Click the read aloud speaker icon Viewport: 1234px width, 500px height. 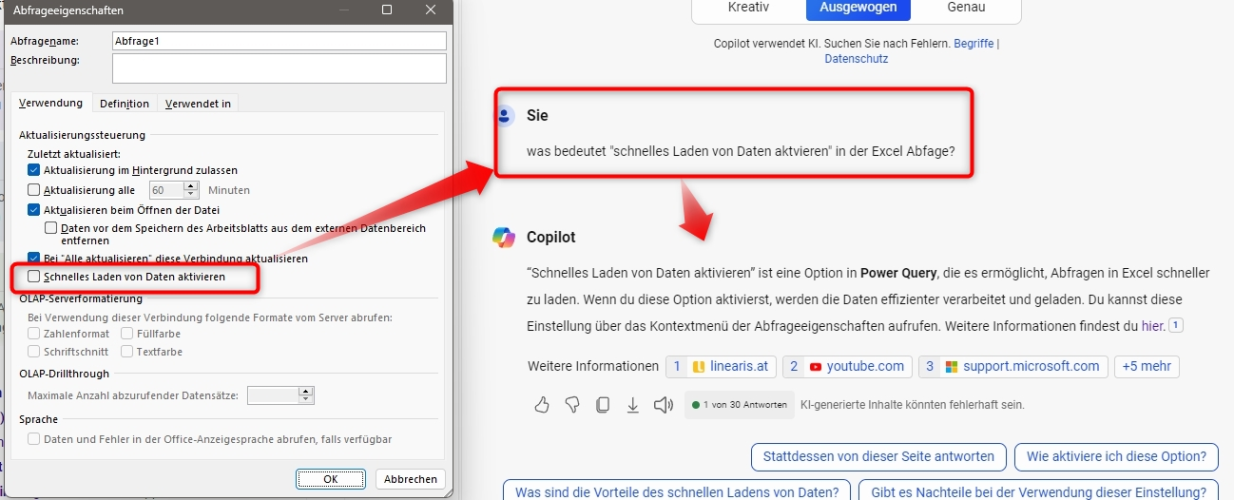[x=663, y=405]
